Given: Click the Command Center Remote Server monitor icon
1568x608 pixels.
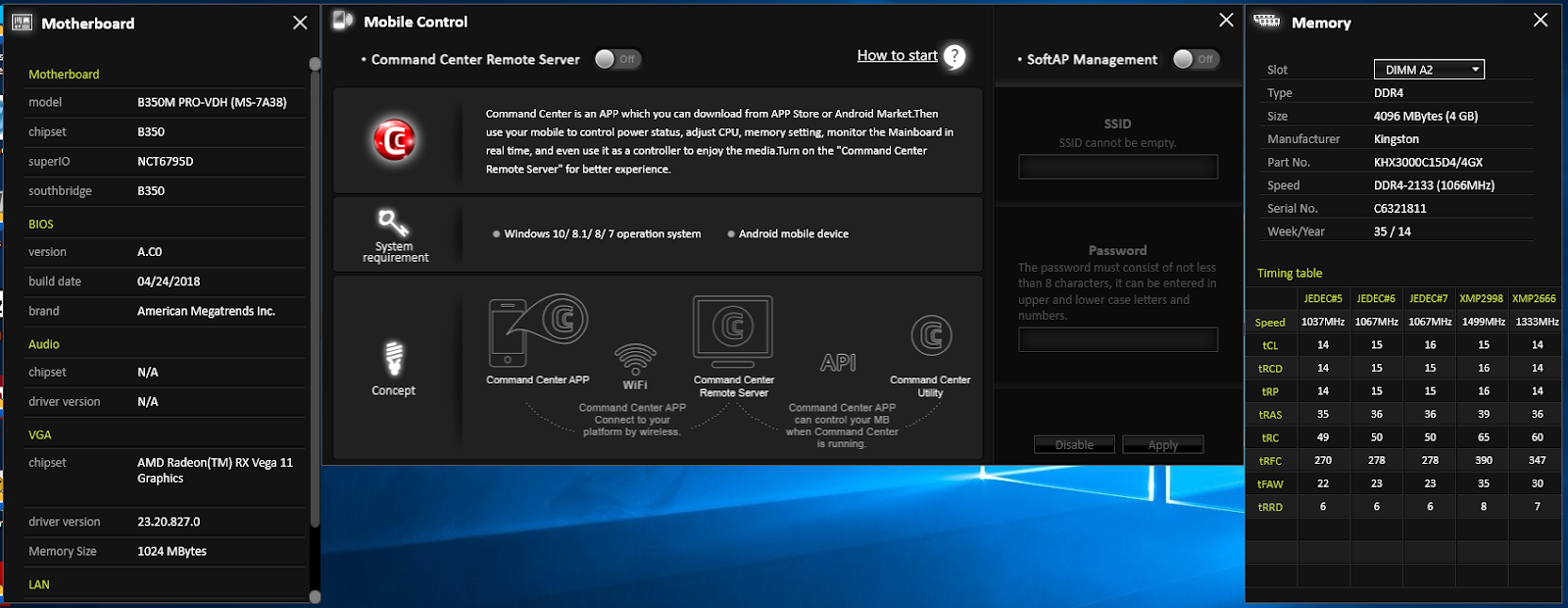Looking at the screenshot, I should [x=733, y=331].
